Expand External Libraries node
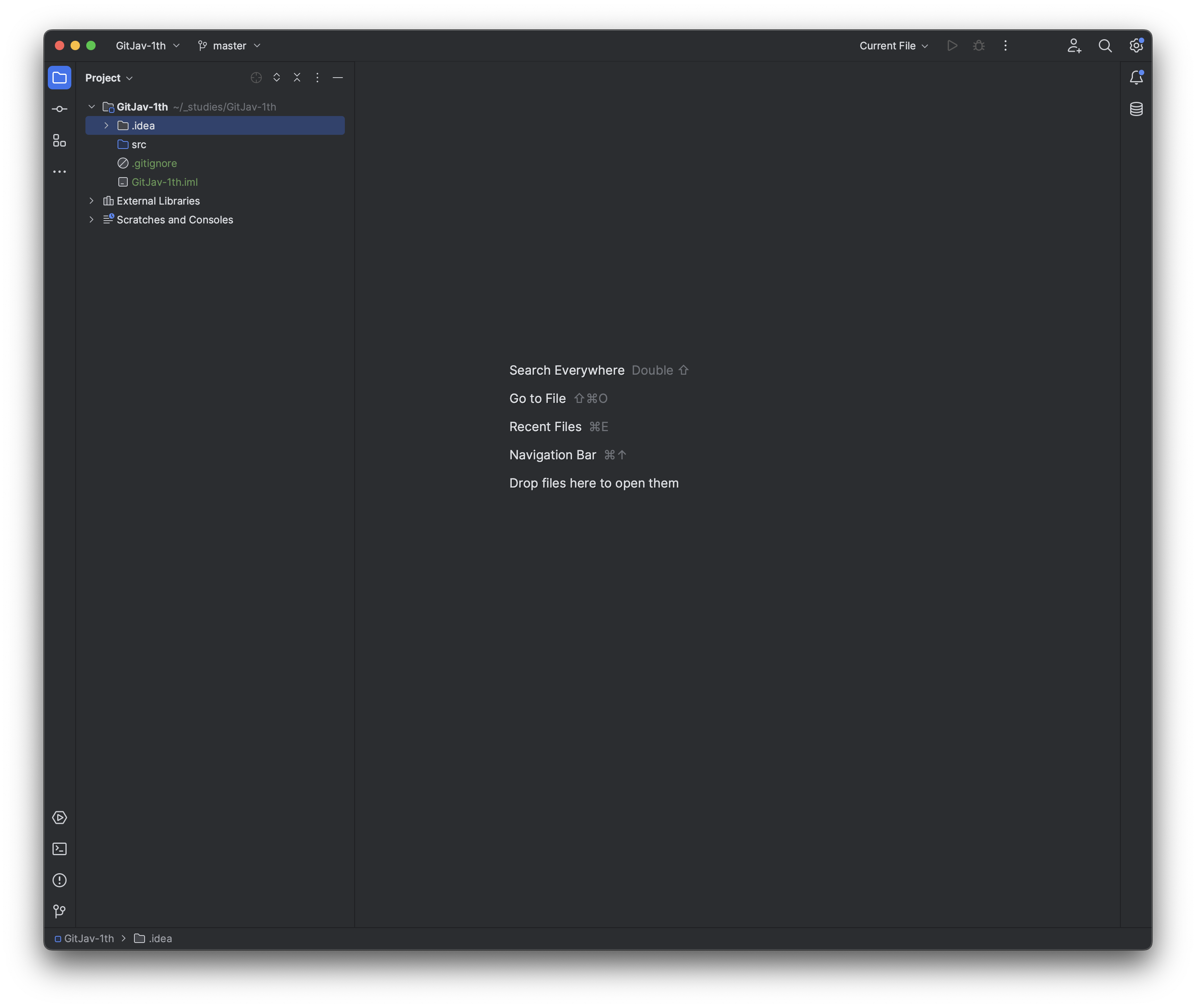This screenshot has width=1196, height=1008. 91,201
